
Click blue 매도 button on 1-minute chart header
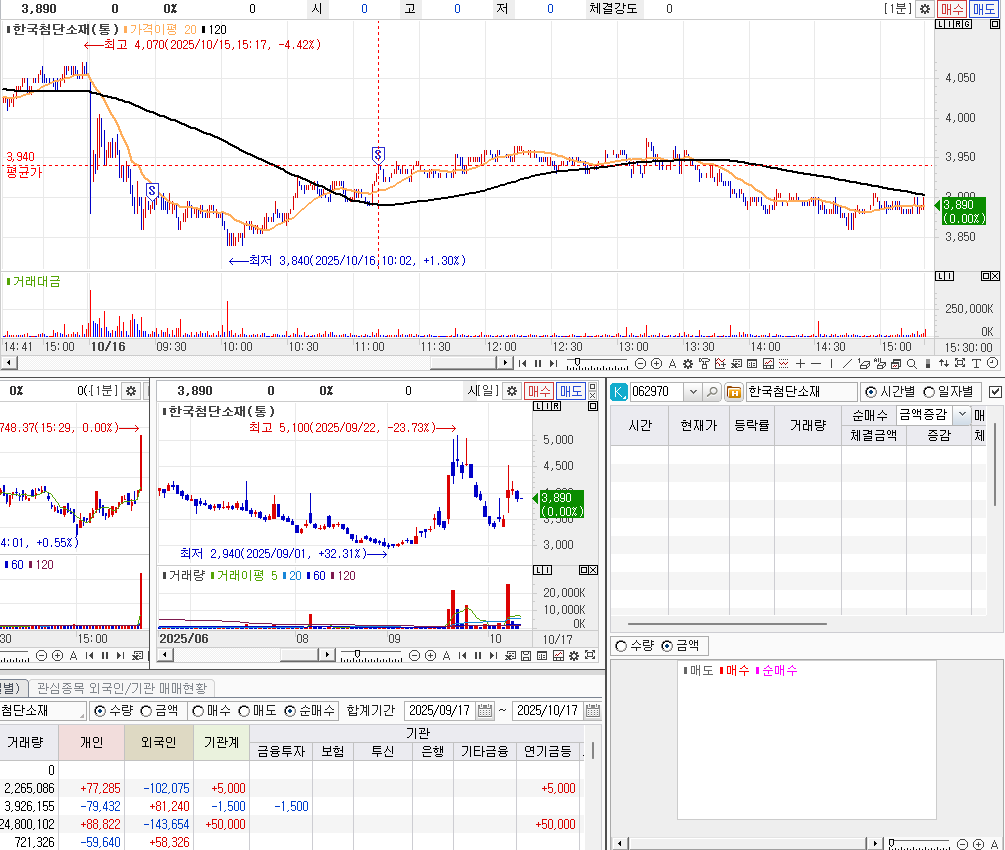pyautogui.click(x=983, y=9)
